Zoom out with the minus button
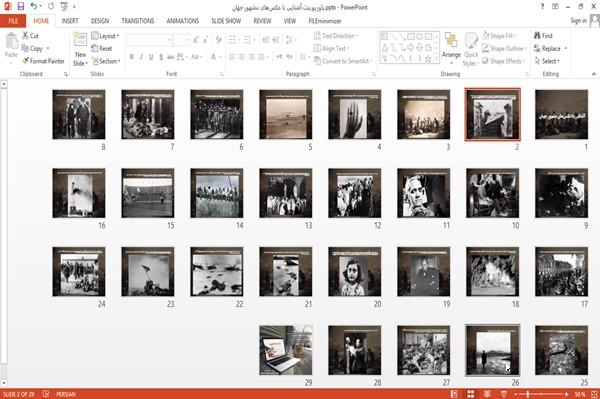Image resolution: width=600 pixels, height=399 pixels. click(516, 394)
